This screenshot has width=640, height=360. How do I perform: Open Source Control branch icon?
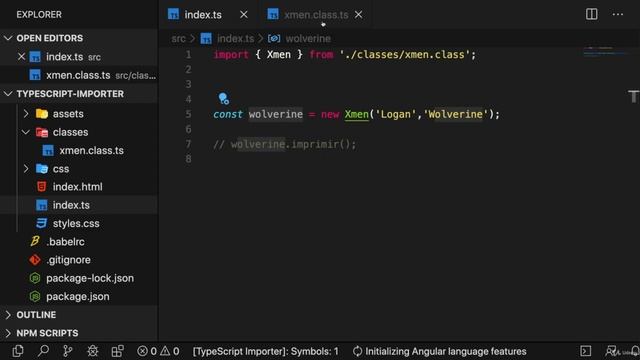pyautogui.click(x=68, y=351)
